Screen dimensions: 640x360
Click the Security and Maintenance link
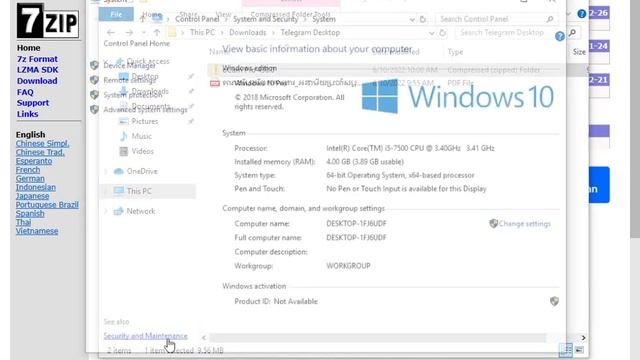pyautogui.click(x=145, y=336)
